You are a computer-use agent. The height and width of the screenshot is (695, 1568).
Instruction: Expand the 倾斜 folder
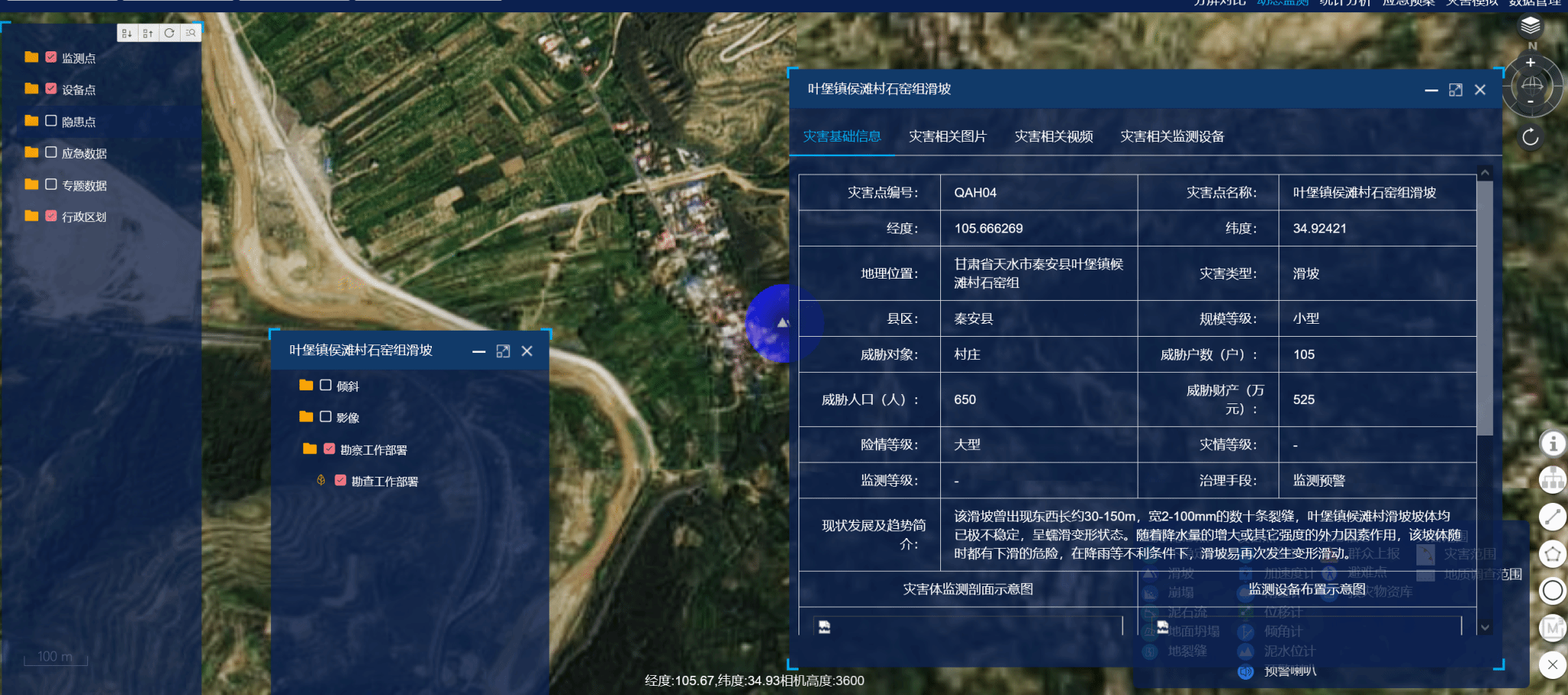tap(306, 385)
